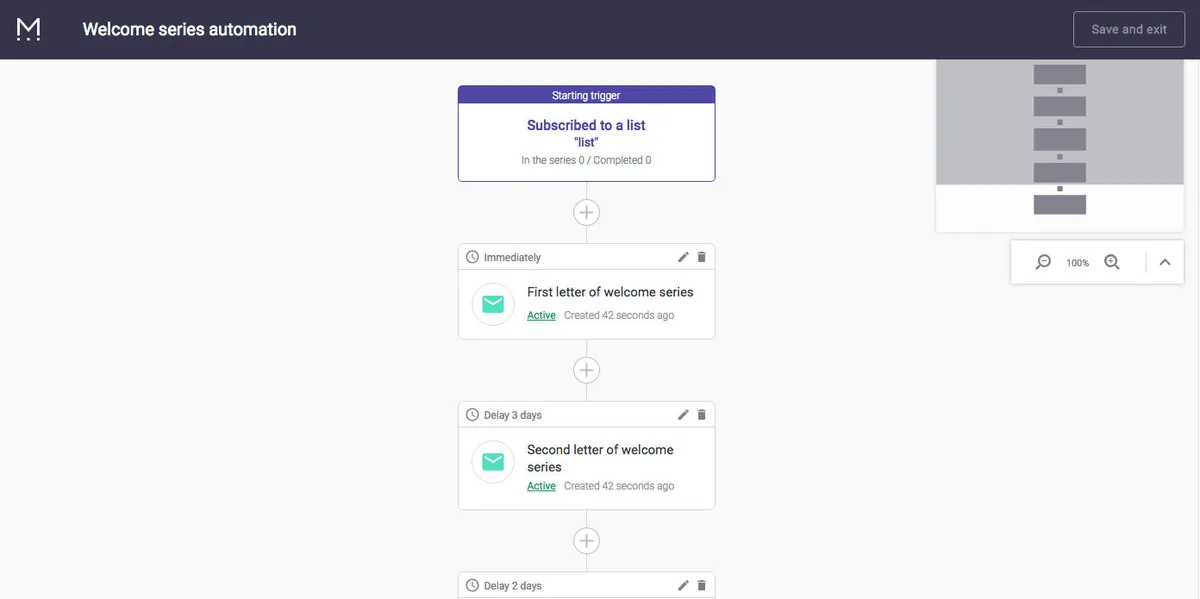Edit the Delay 3 days step
The width and height of the screenshot is (1200, 599).
click(684, 415)
